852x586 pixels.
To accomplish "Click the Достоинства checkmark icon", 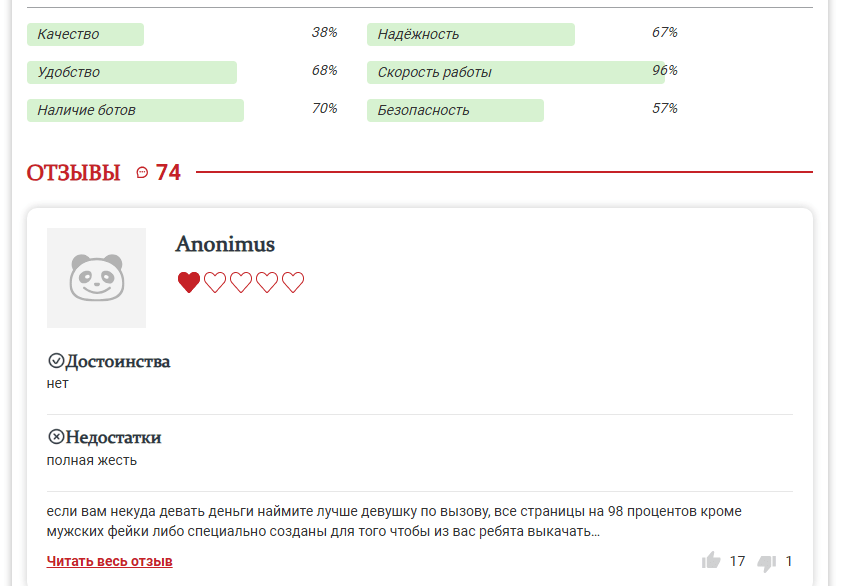I will pyautogui.click(x=56, y=361).
